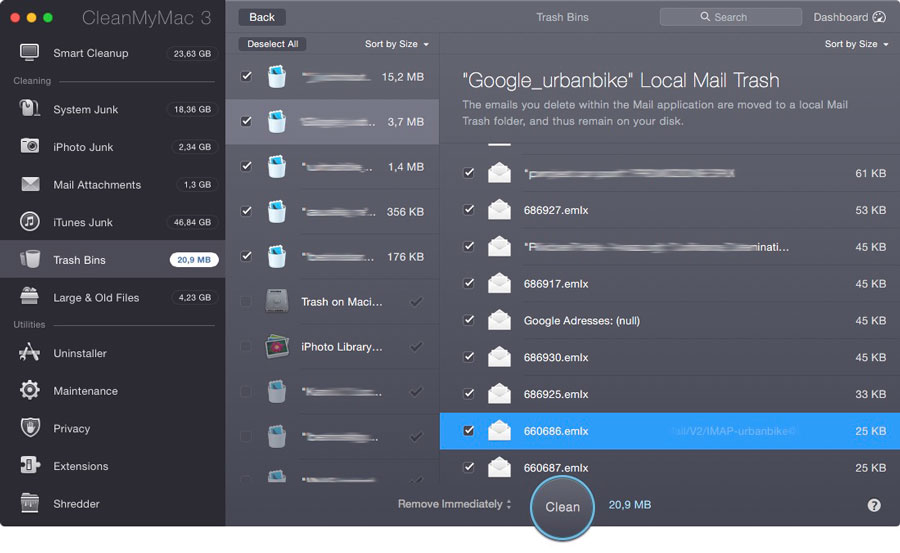Click the 176 KB trash bin icon
Image resolution: width=900 pixels, height=553 pixels.
(277, 256)
